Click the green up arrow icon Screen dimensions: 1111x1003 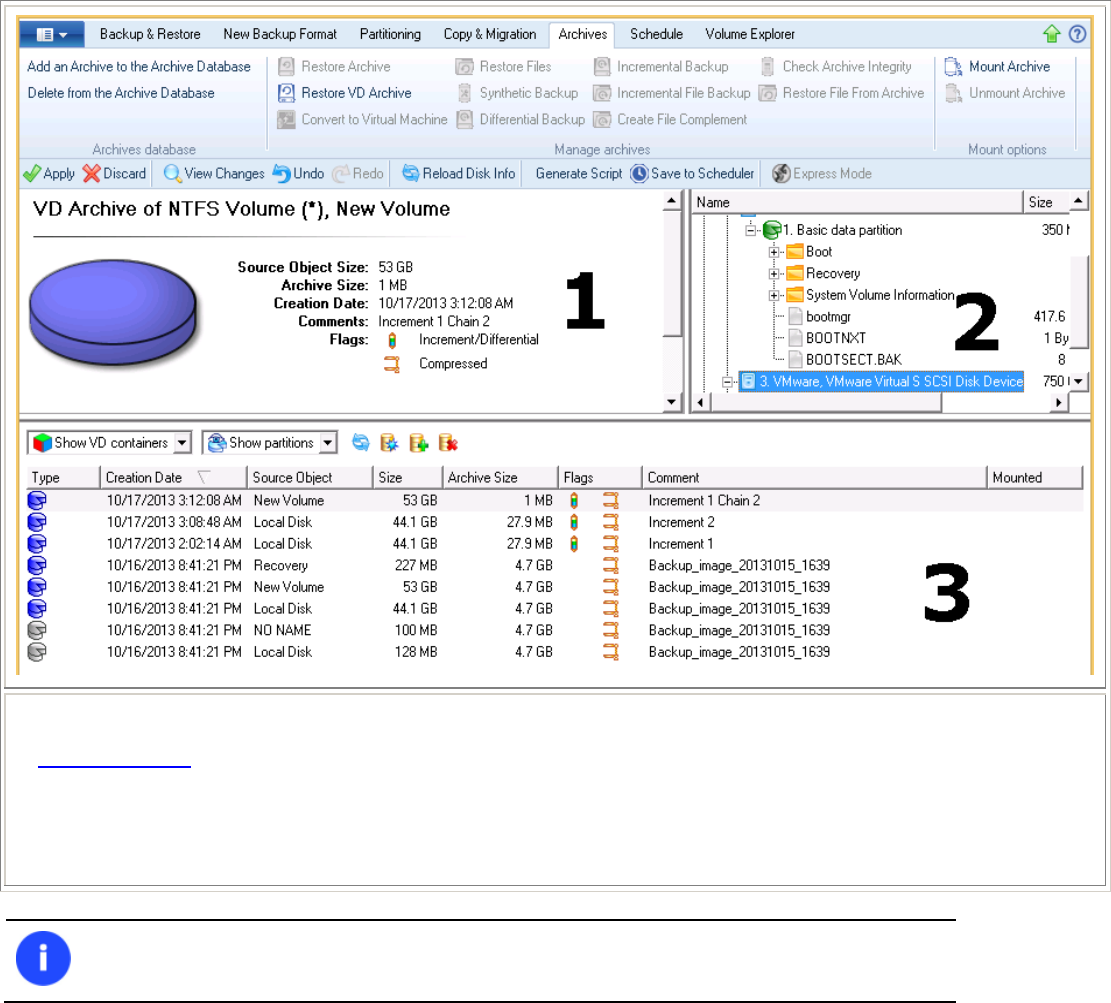pos(1051,34)
